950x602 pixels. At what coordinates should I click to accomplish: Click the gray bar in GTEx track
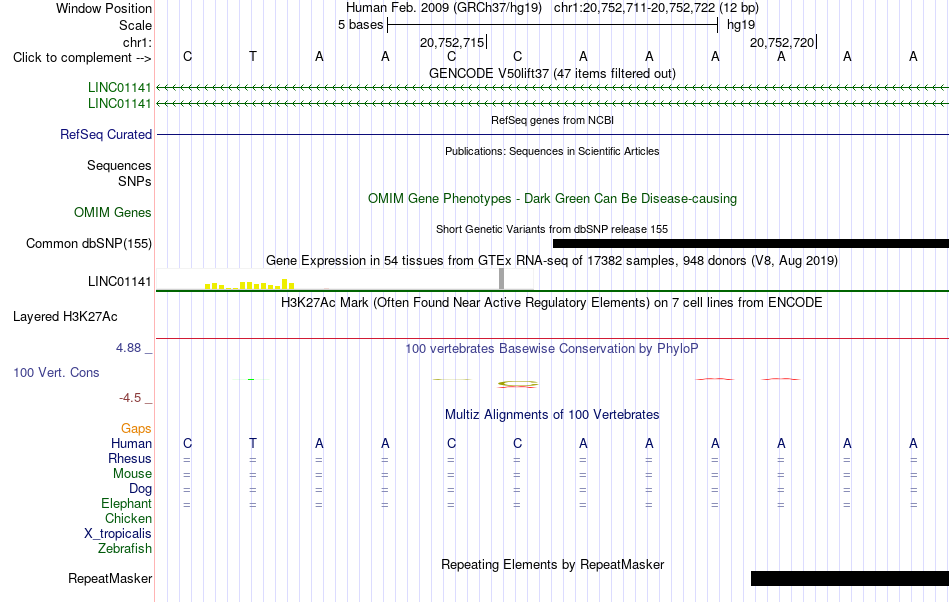click(x=501, y=279)
